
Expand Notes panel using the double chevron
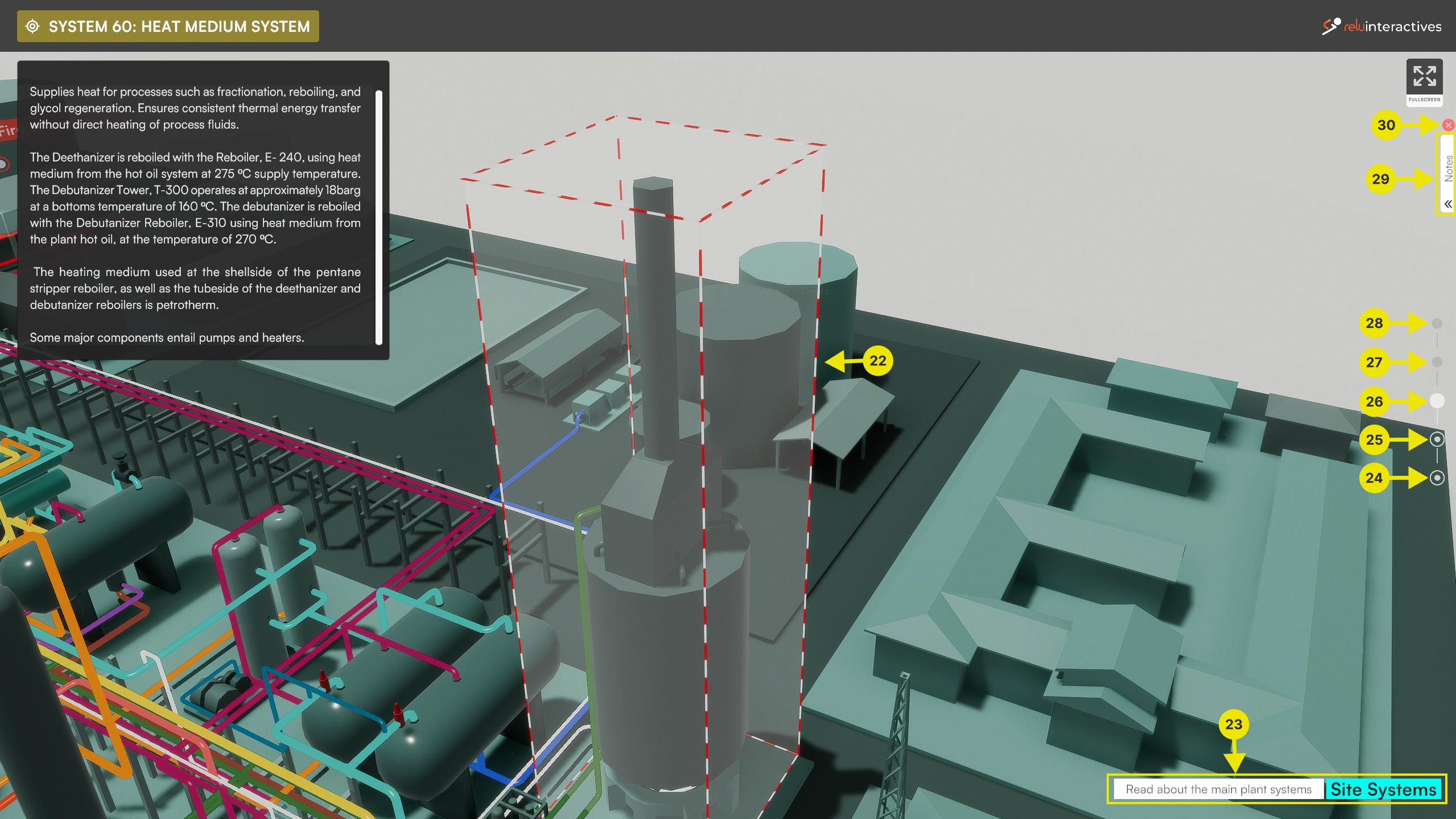1447,204
